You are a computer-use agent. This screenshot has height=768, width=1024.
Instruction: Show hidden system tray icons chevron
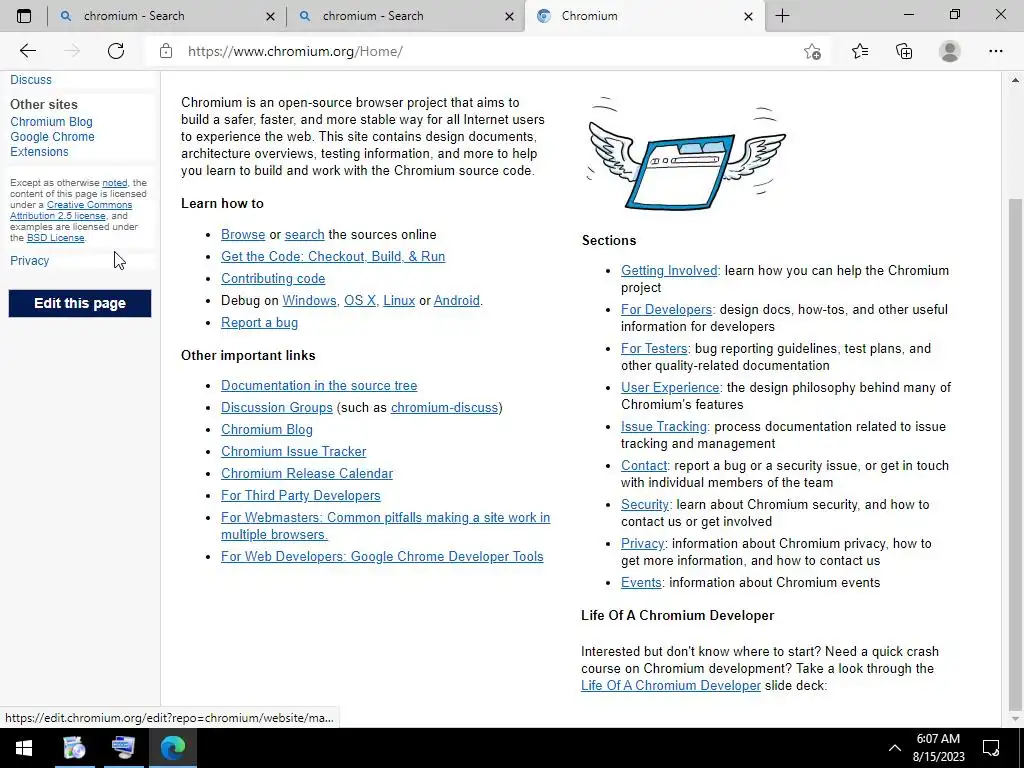point(895,748)
